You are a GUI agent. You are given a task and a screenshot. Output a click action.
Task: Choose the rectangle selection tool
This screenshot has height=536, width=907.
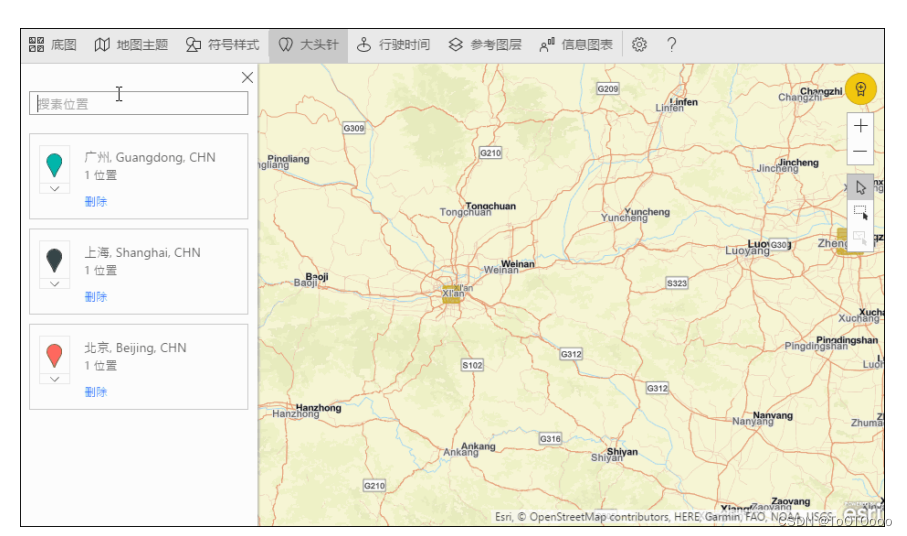(x=860, y=213)
